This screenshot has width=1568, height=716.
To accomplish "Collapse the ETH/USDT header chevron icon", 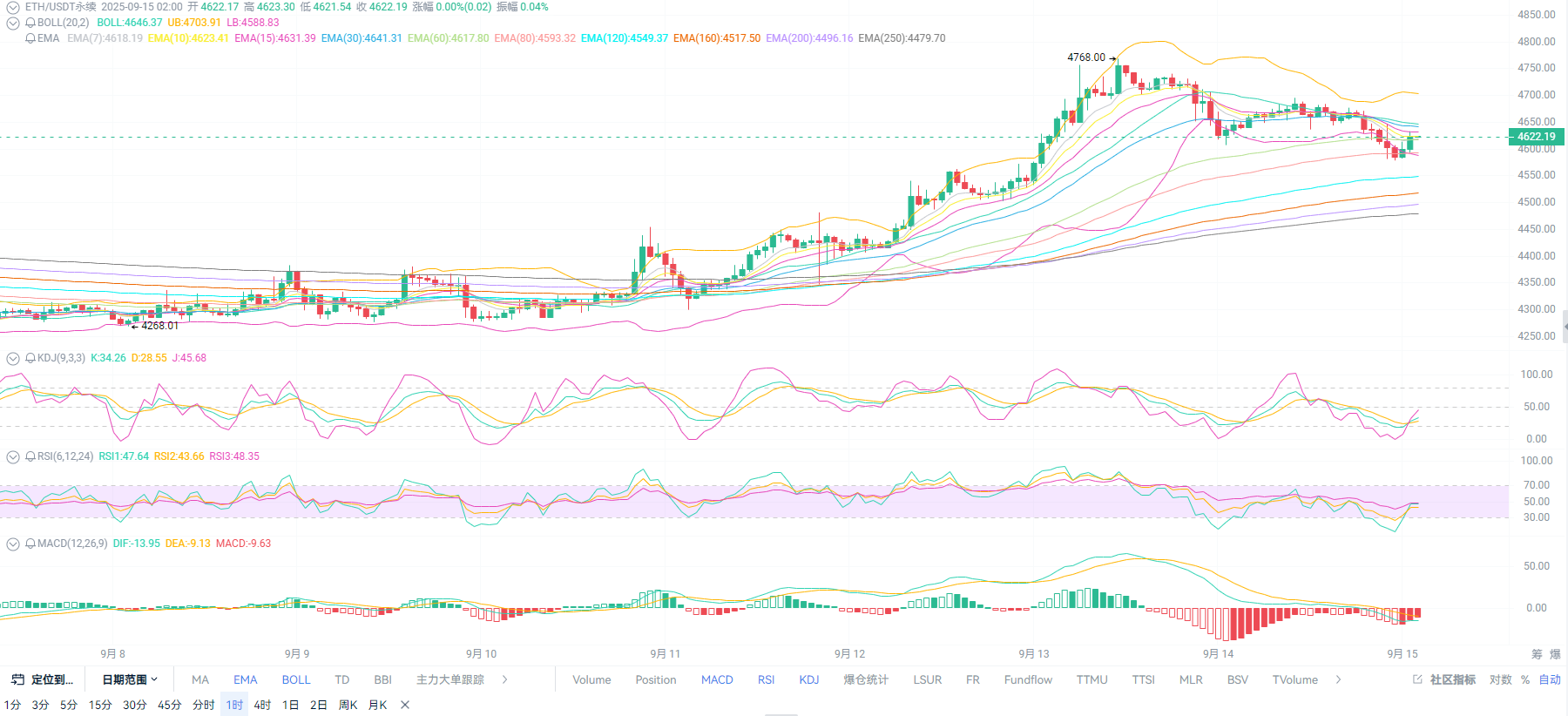I will (x=13, y=7).
